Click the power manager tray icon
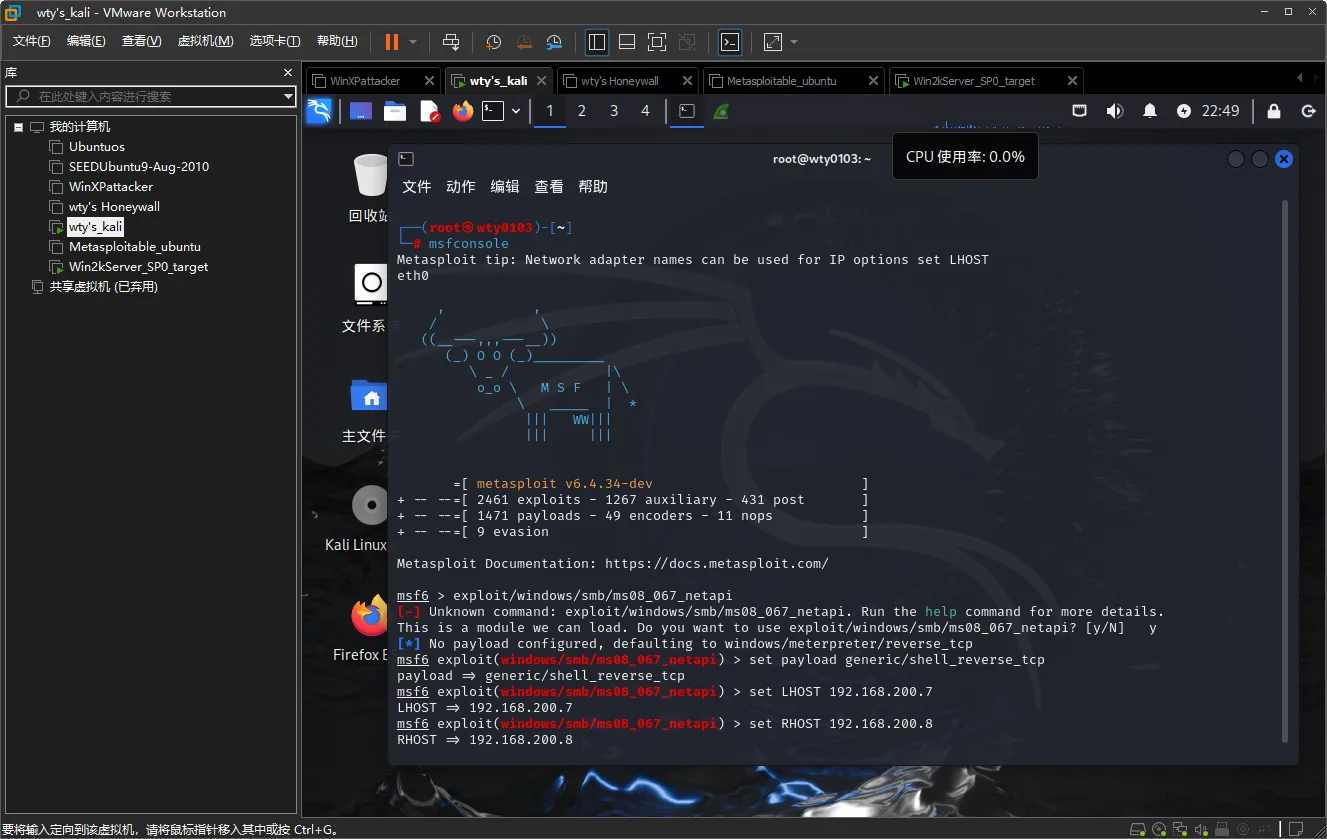The image size is (1327, 839). click(x=1184, y=111)
